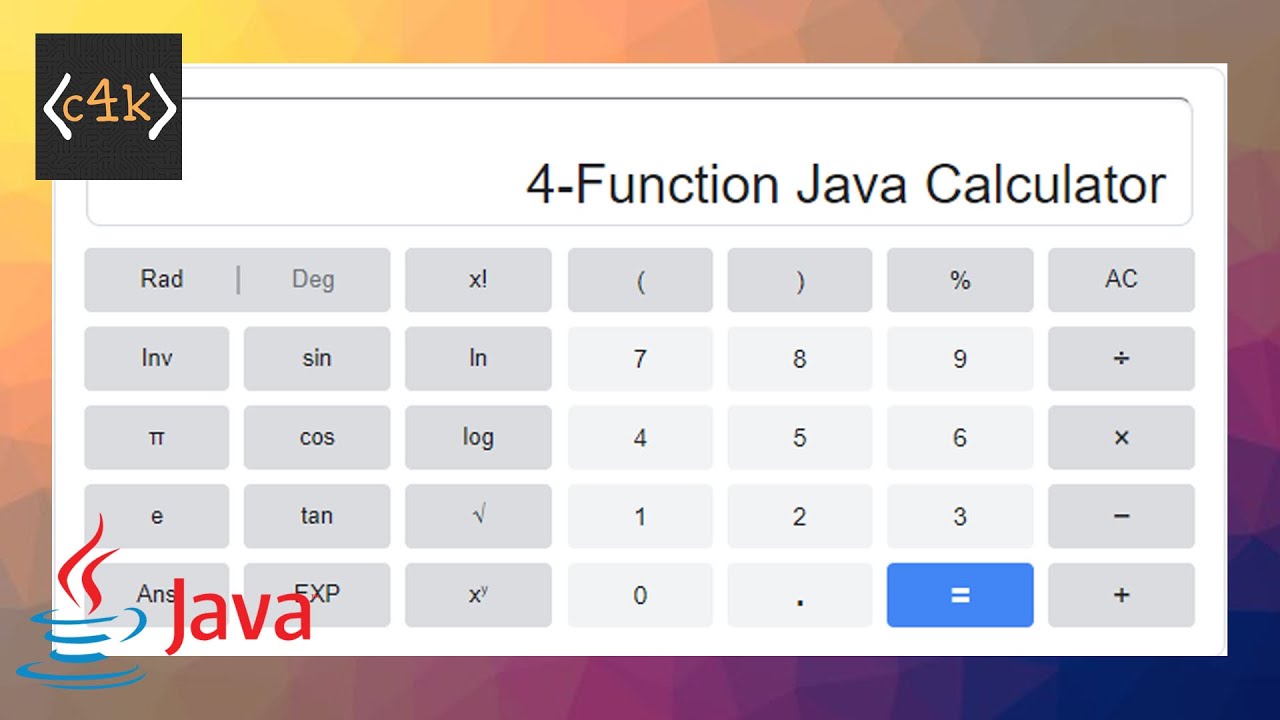Select the division operator key
The height and width of the screenshot is (720, 1280).
[1121, 358]
